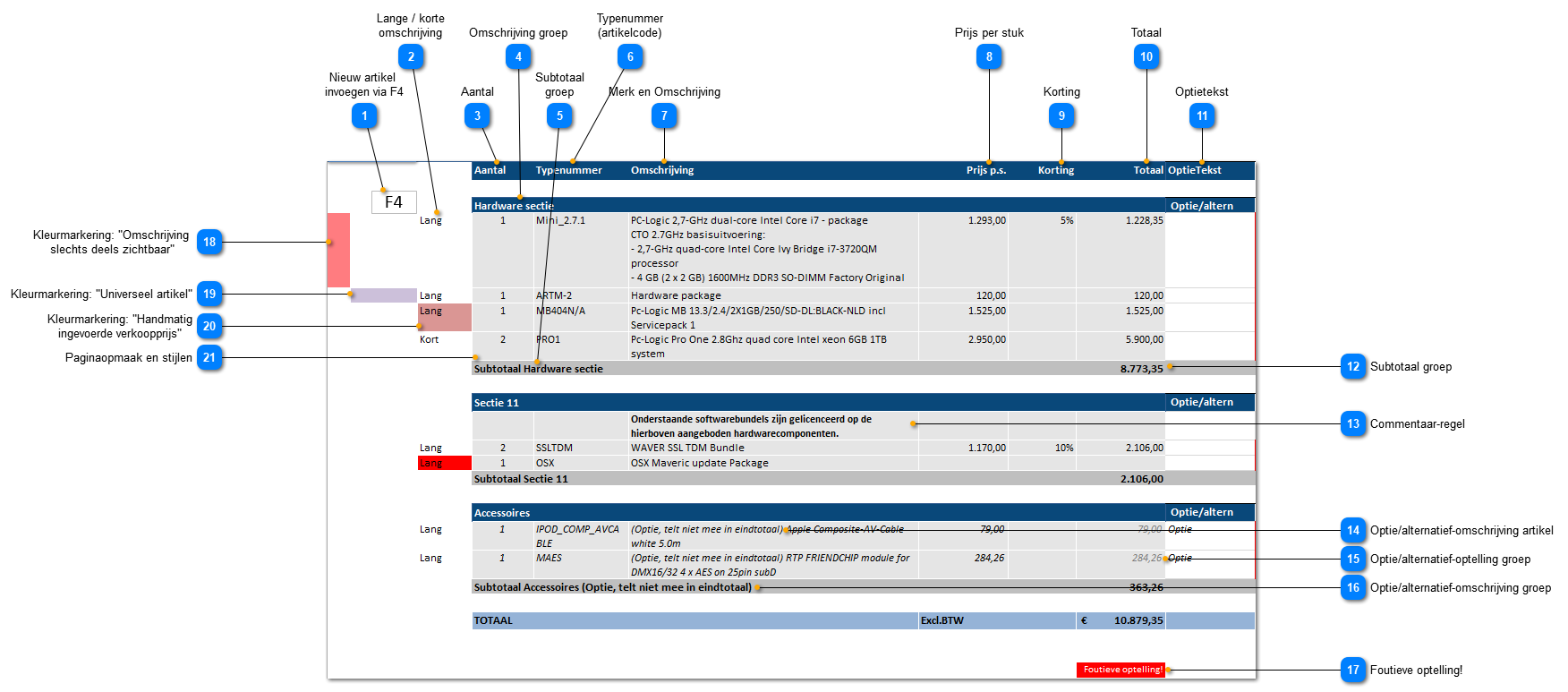Click the PRO1 type number cell

pyautogui.click(x=548, y=339)
